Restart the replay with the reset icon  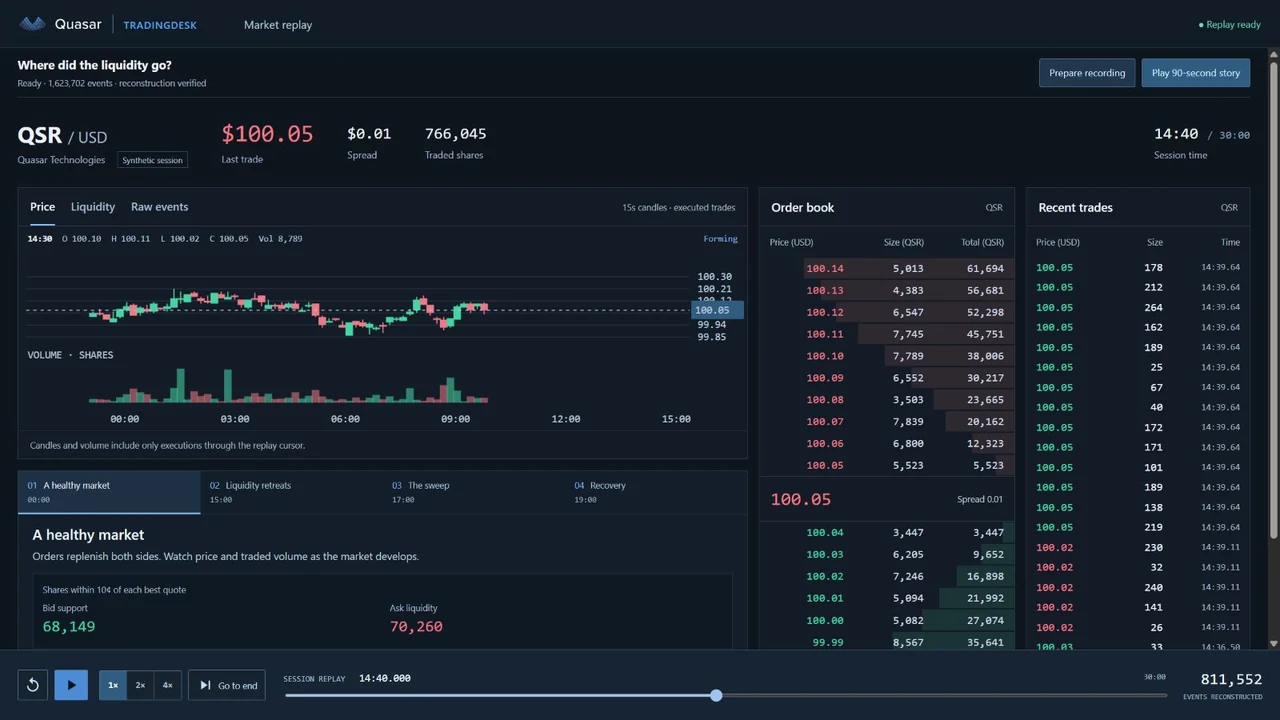click(x=33, y=685)
